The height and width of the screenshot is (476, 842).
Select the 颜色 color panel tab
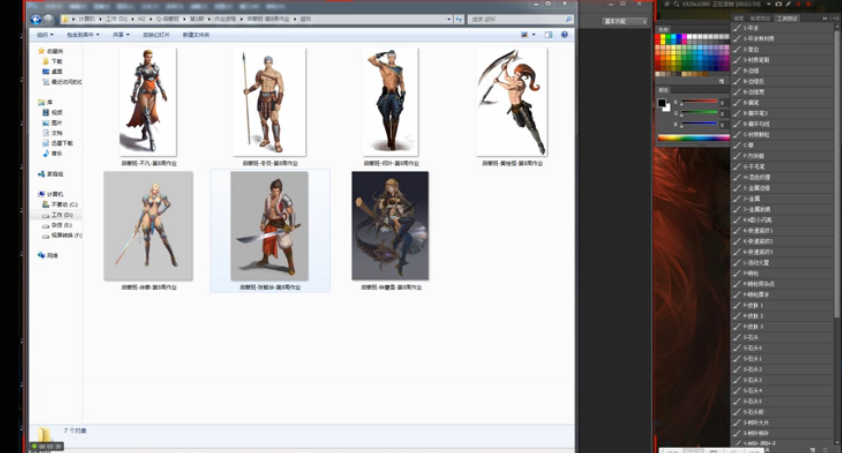[664, 90]
